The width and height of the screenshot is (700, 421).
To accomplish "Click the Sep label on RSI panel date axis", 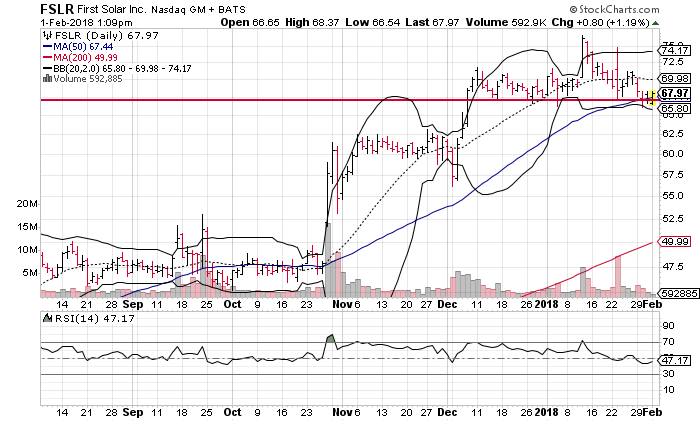I will pyautogui.click(x=133, y=413).
